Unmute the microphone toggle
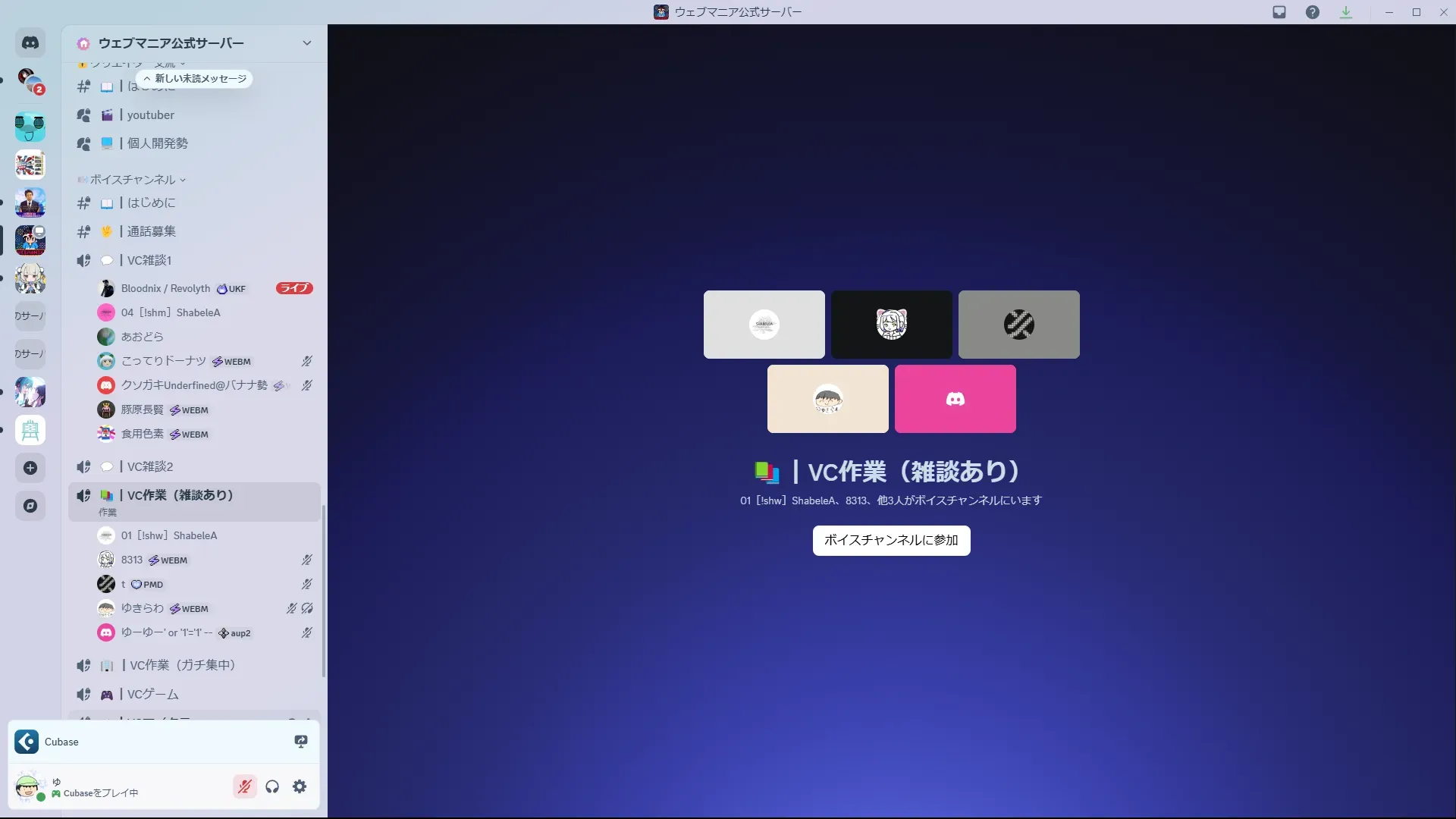This screenshot has height=819, width=1456. (244, 786)
